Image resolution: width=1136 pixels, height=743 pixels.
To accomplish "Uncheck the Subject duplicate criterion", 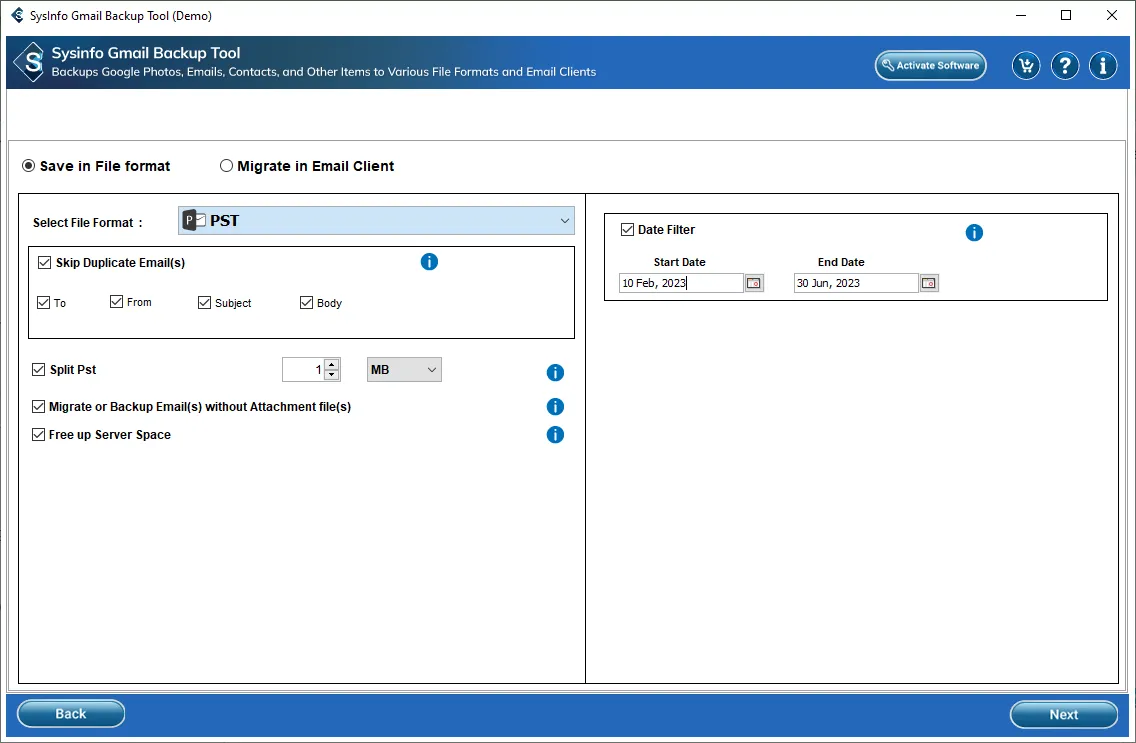I will click(x=205, y=303).
